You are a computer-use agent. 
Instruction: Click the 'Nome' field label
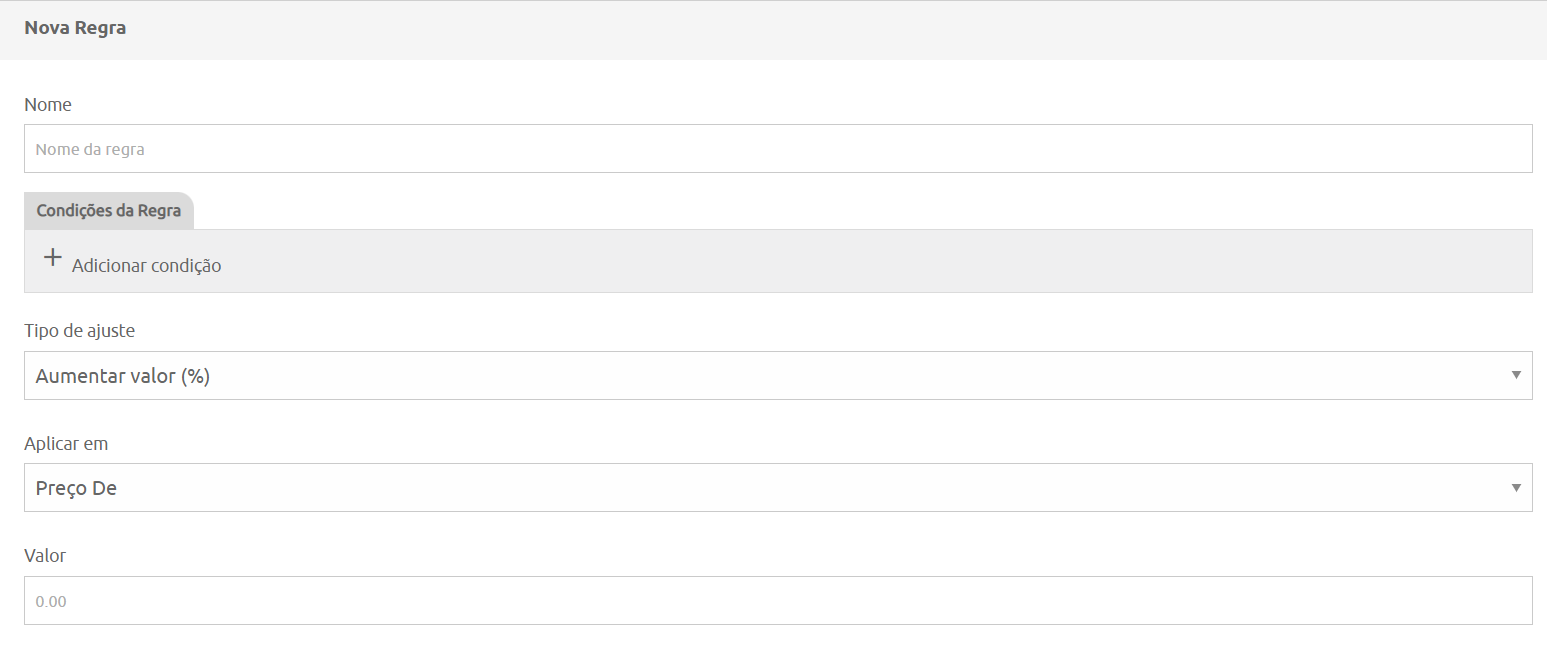(48, 104)
